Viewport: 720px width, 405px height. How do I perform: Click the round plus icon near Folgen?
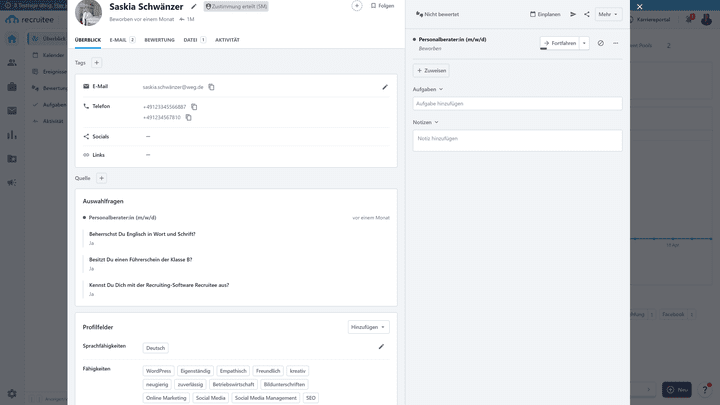pyautogui.click(x=357, y=6)
